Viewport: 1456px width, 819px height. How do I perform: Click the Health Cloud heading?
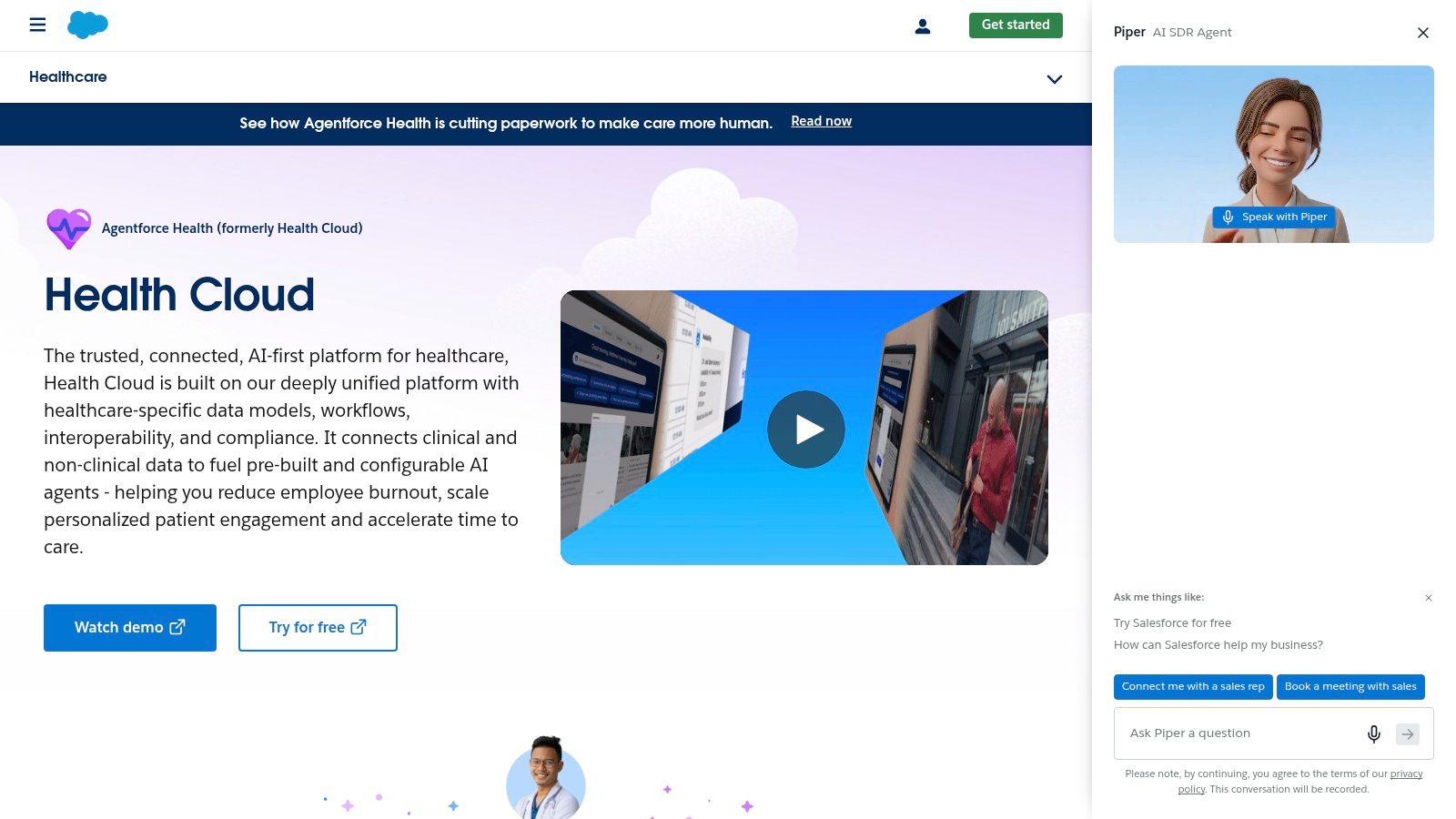pos(179,295)
